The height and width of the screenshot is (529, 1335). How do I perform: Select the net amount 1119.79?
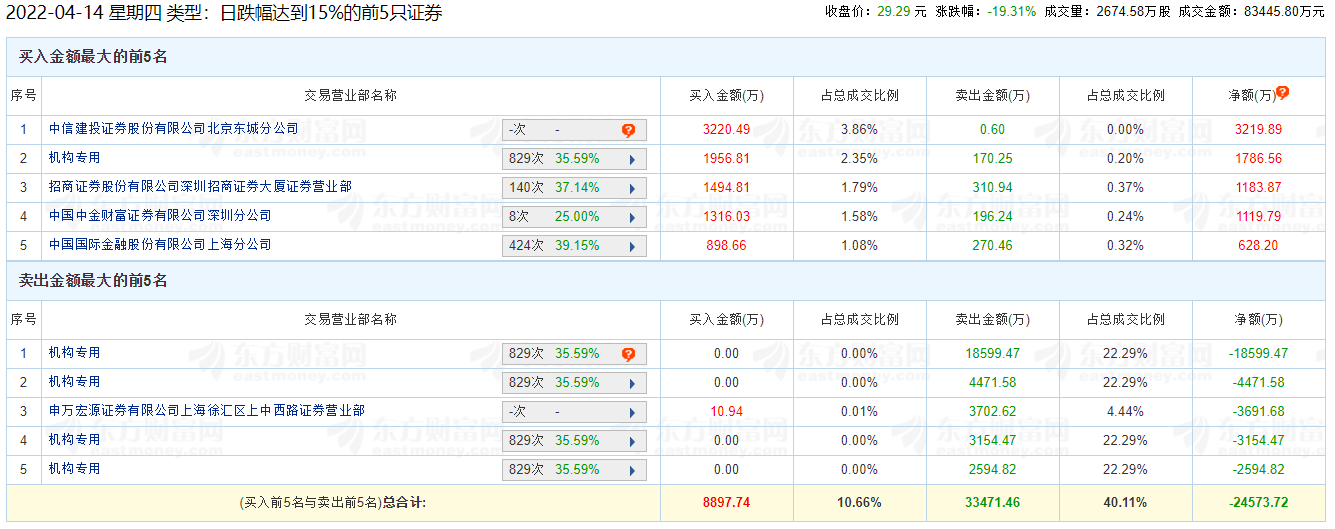(1258, 217)
